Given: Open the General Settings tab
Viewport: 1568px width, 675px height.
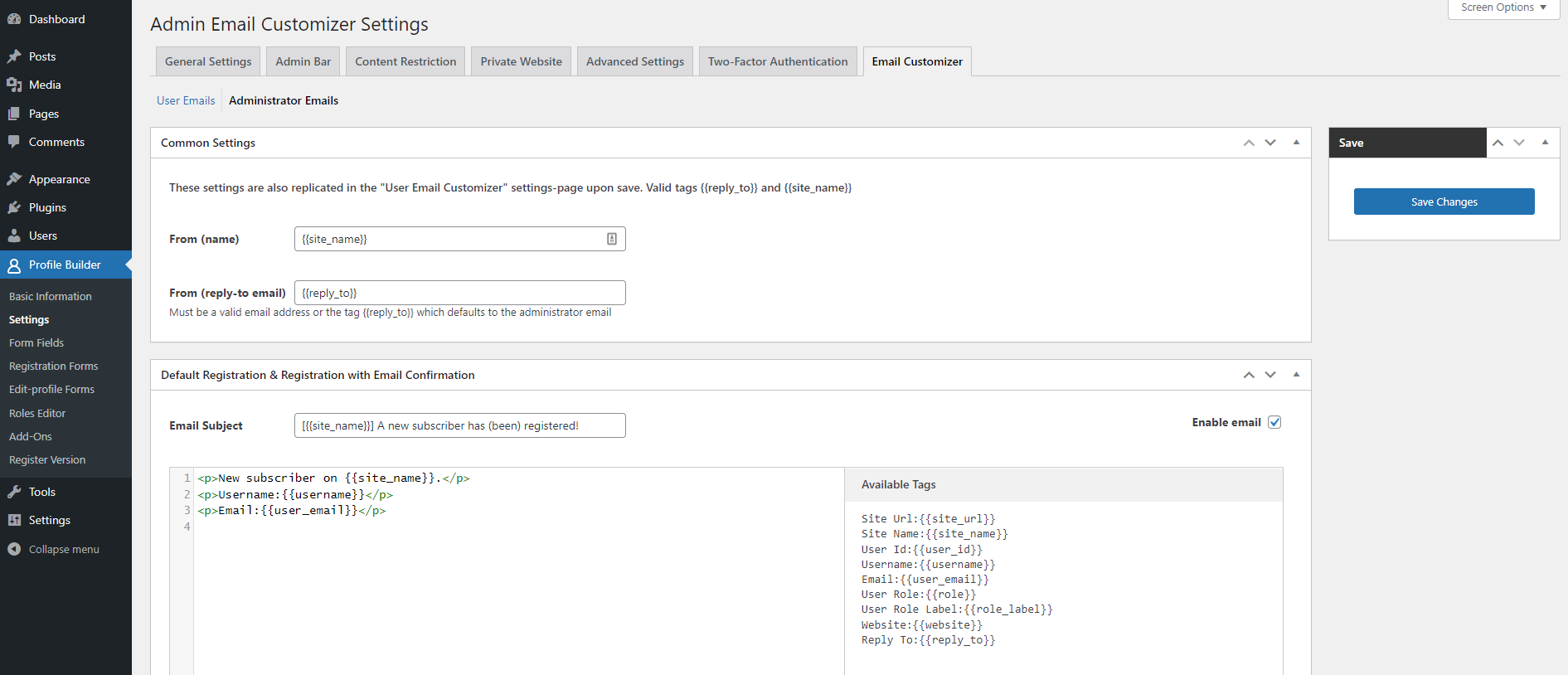Looking at the screenshot, I should pos(208,61).
